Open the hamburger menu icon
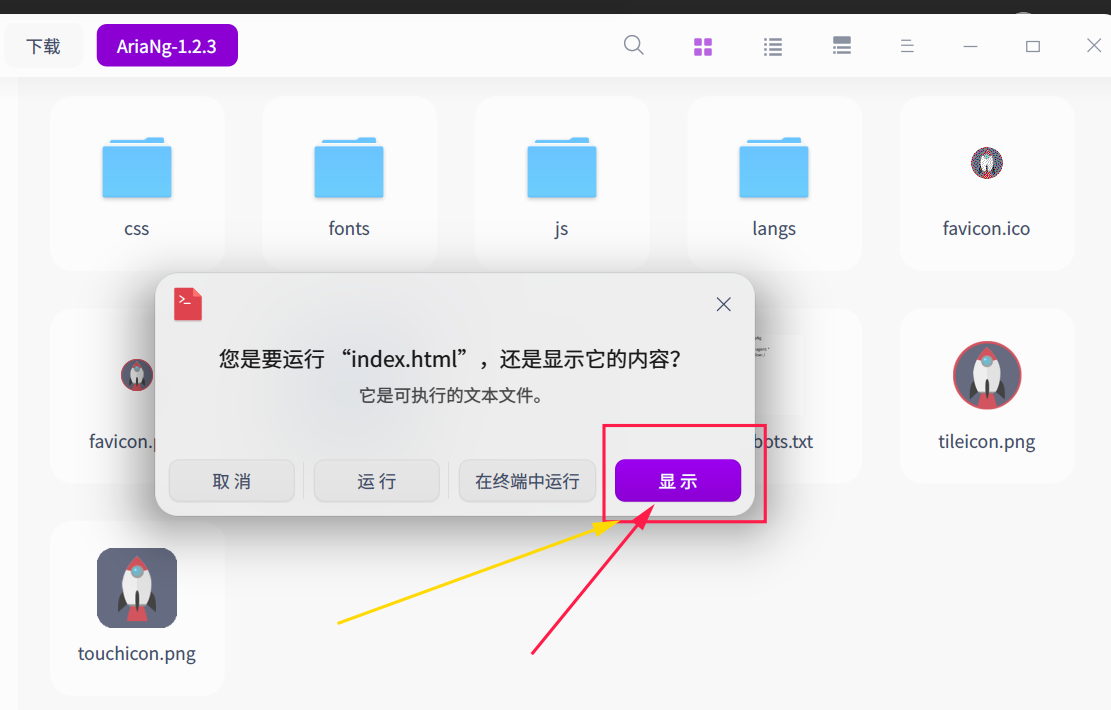This screenshot has width=1111, height=710. tap(906, 45)
